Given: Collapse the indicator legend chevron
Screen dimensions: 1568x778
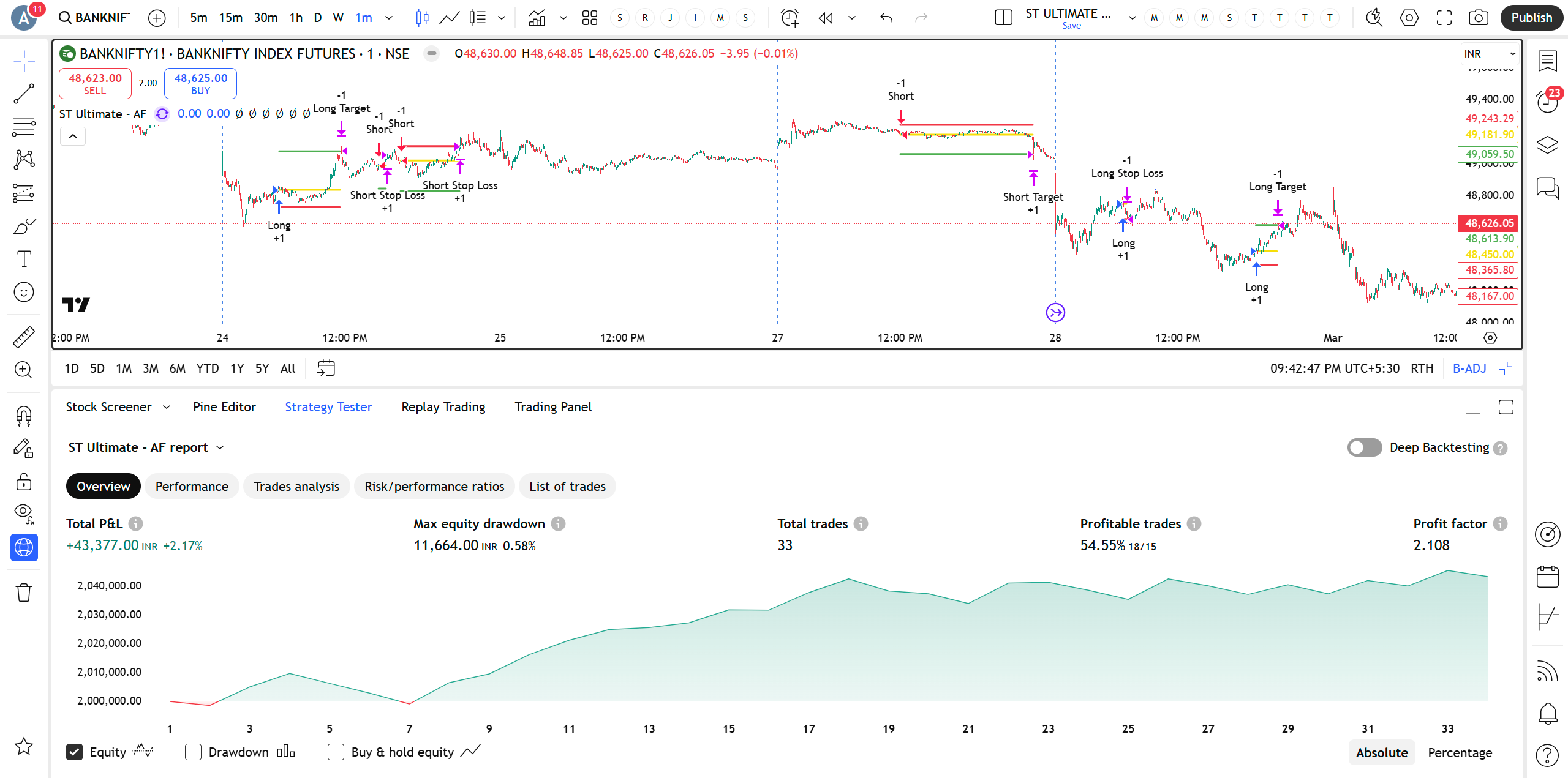Looking at the screenshot, I should coord(73,136).
